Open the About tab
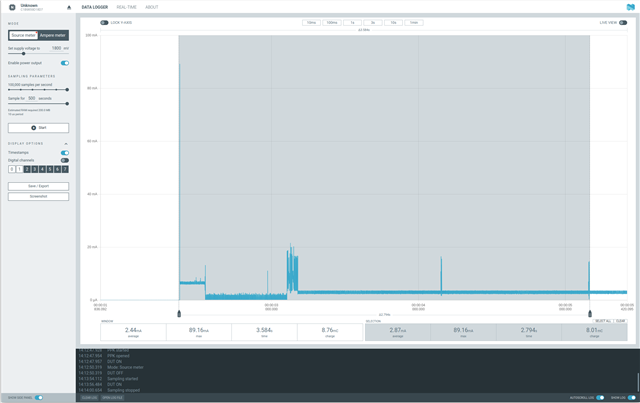640x403 pixels. click(x=152, y=7)
